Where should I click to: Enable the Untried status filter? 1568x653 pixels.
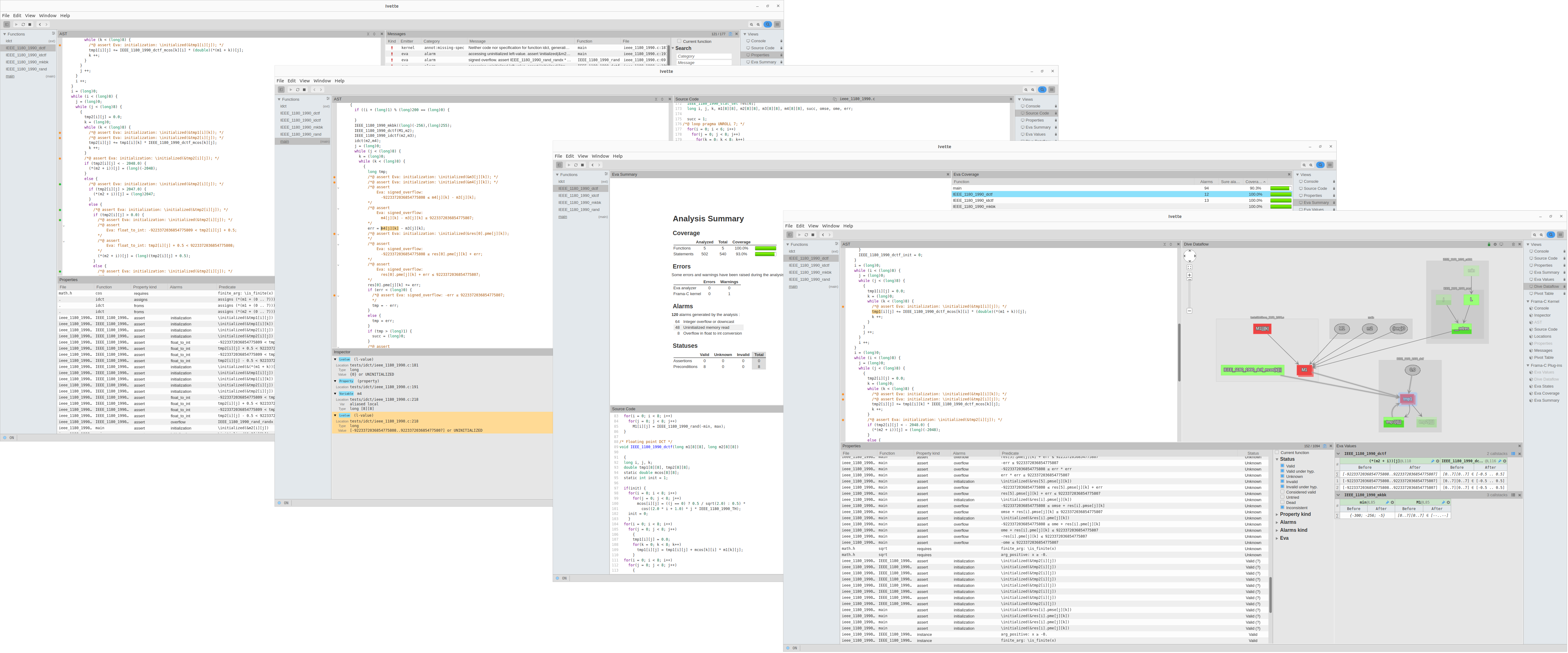click(1282, 497)
